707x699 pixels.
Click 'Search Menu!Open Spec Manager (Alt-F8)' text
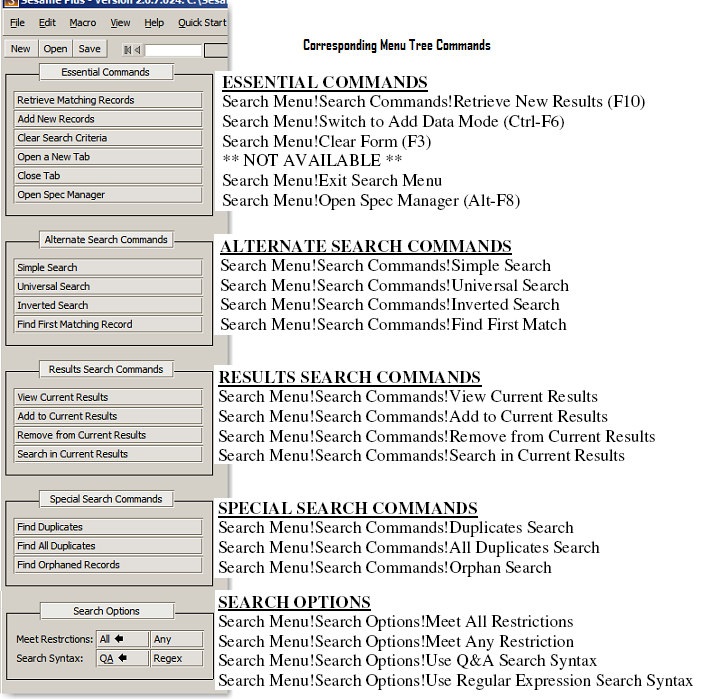371,201
